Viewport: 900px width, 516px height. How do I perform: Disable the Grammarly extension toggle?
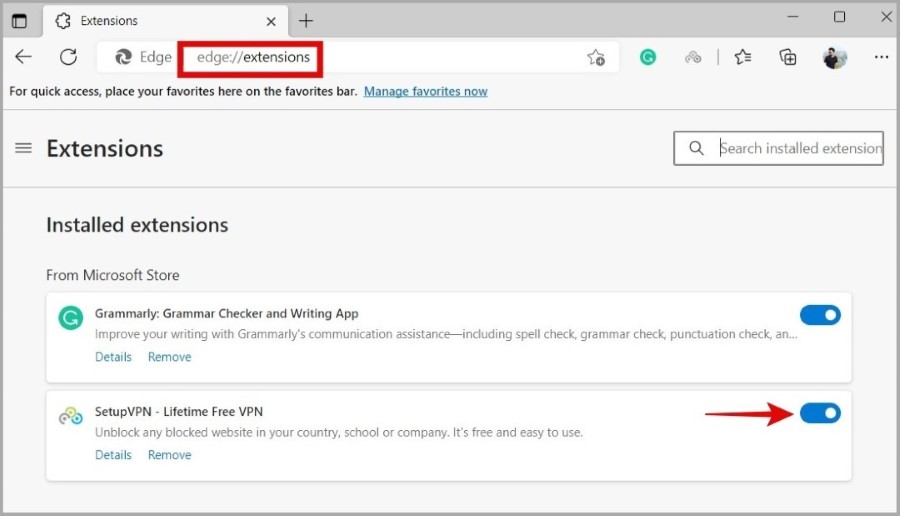820,315
